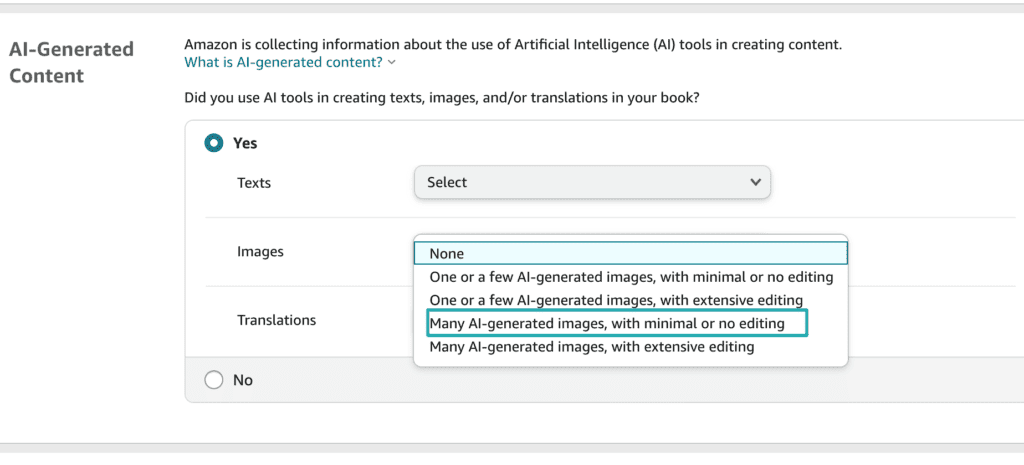
Task: Select the Yes radio button
Action: pos(214,143)
